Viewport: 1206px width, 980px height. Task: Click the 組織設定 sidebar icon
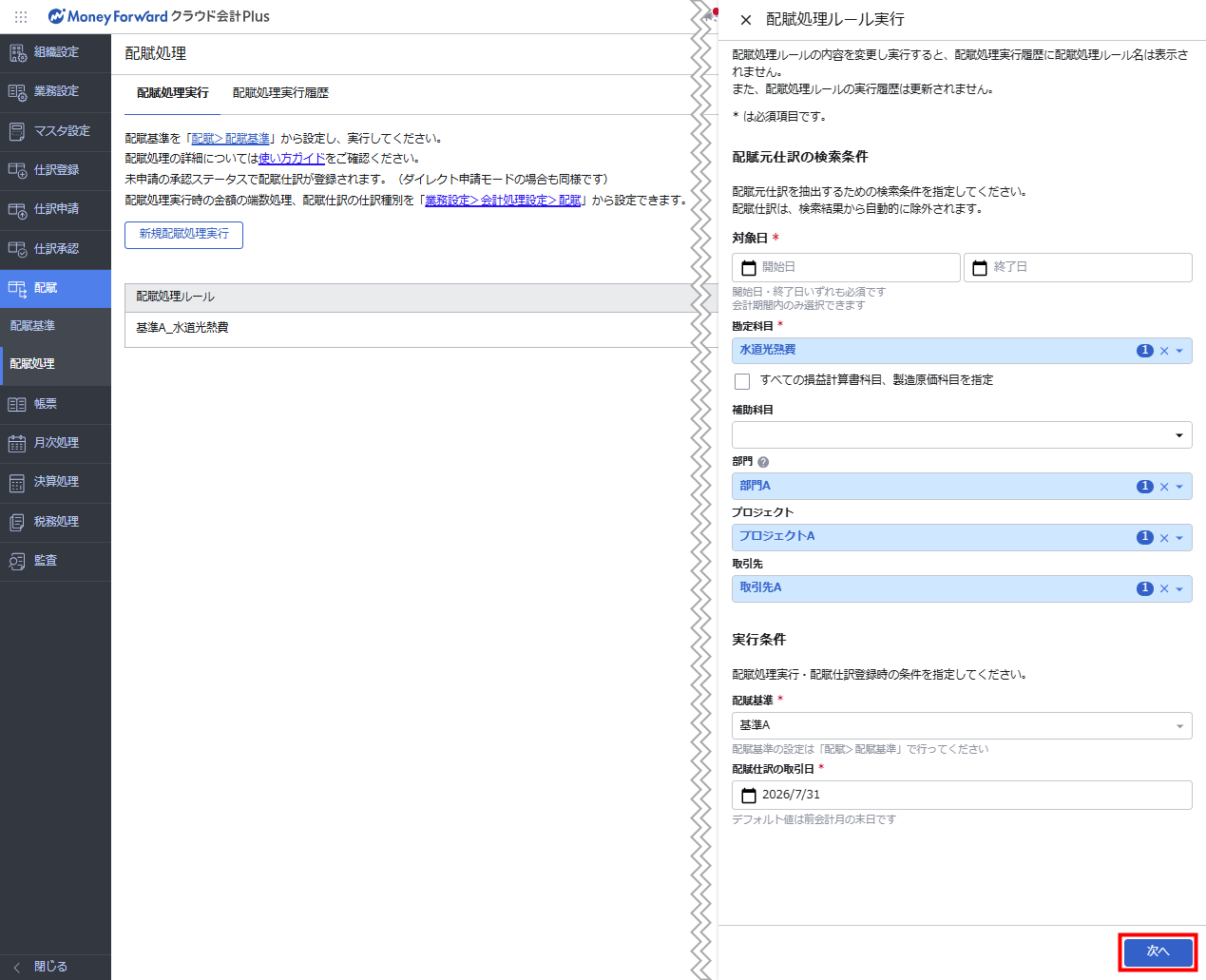[x=17, y=52]
